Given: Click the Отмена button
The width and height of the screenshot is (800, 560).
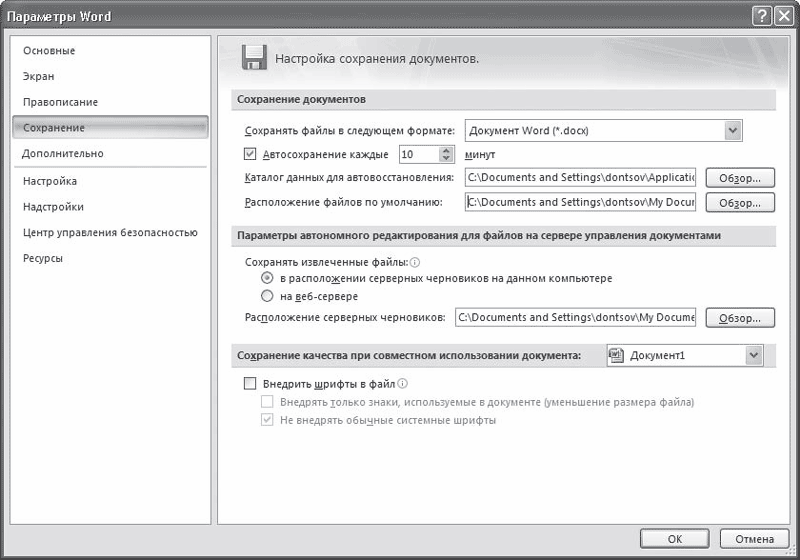Looking at the screenshot, I should point(754,539).
